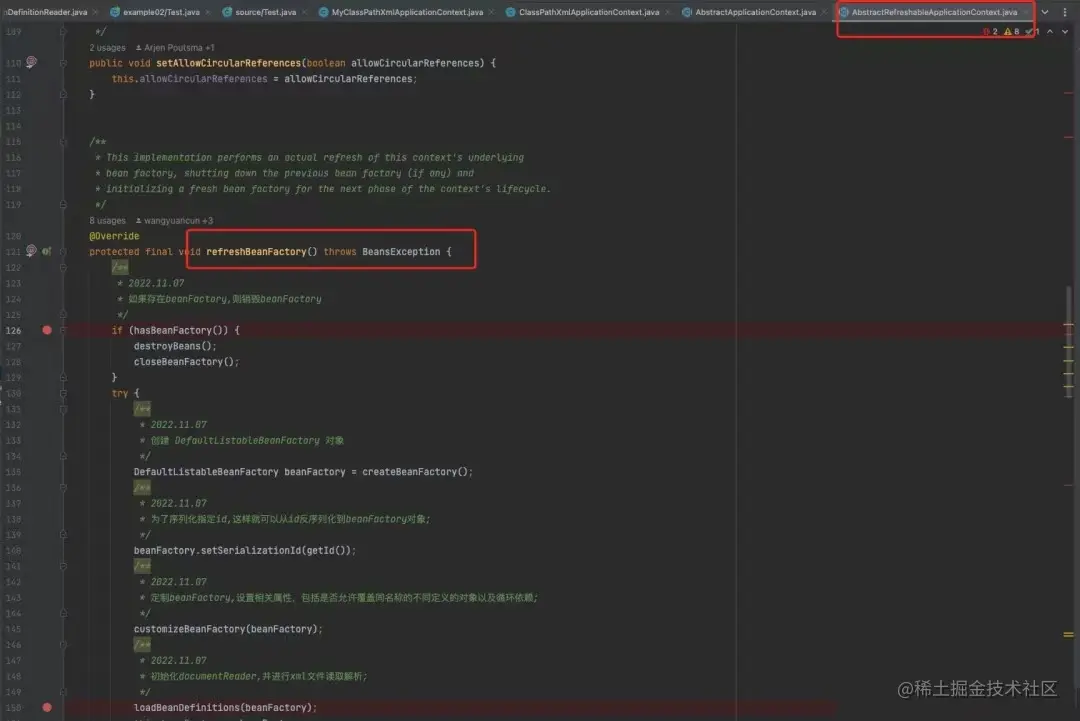This screenshot has width=1080, height=721.
Task: Click the createBeanFactory() call
Action: (x=415, y=472)
